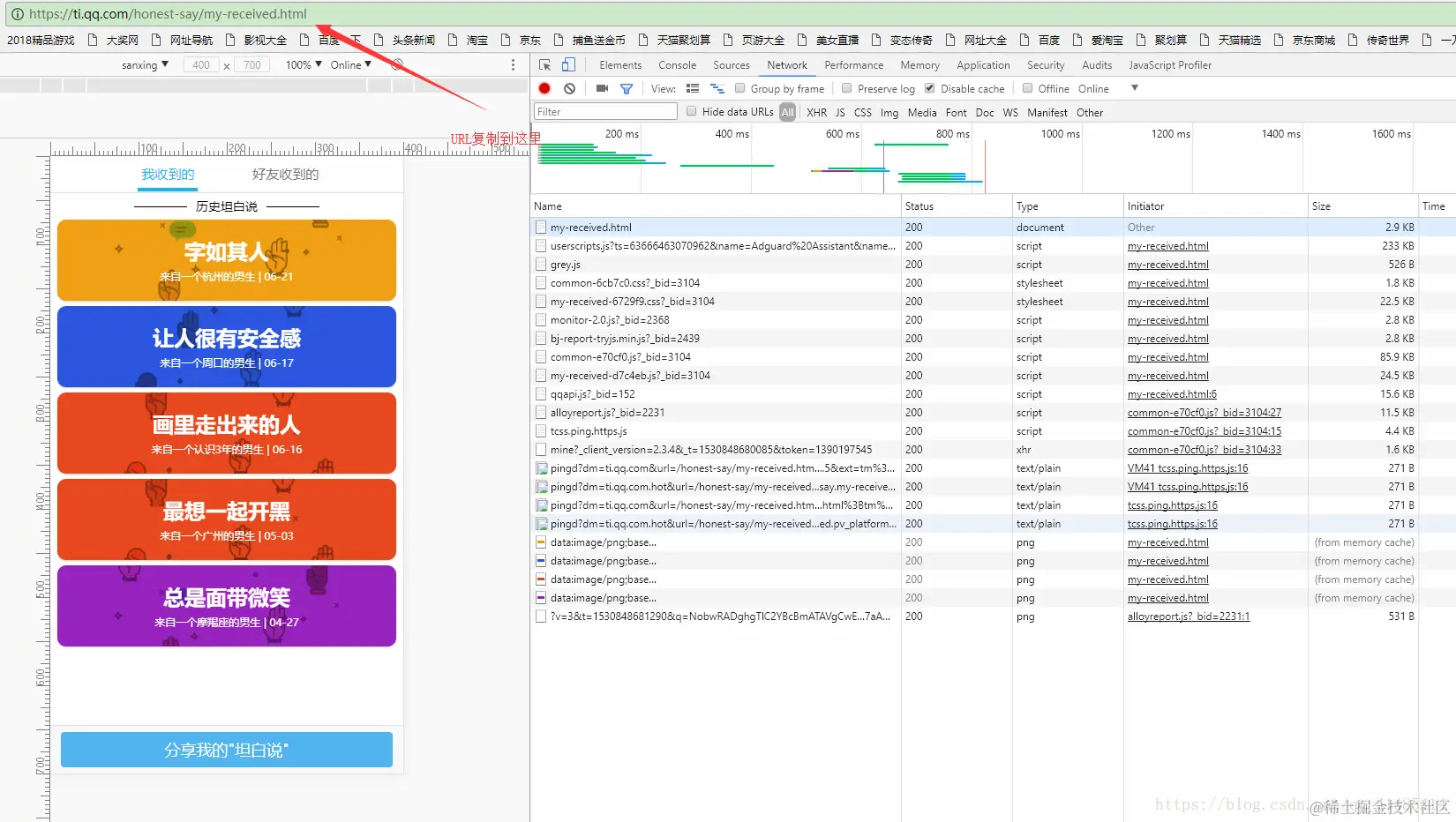Stop network recording with the red button
The width and height of the screenshot is (1456, 822).
(544, 88)
